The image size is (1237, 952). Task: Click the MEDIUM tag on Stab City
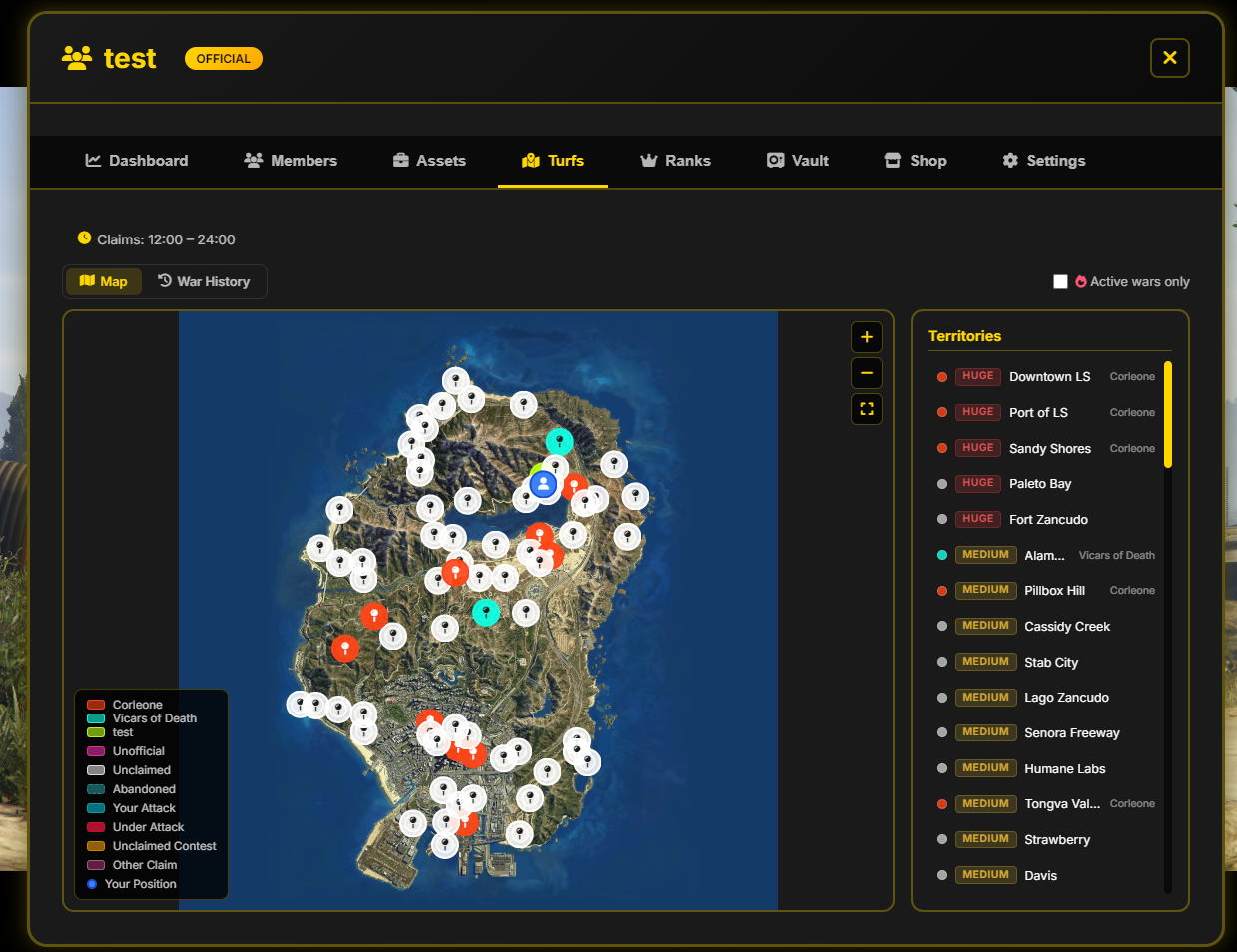(x=986, y=662)
